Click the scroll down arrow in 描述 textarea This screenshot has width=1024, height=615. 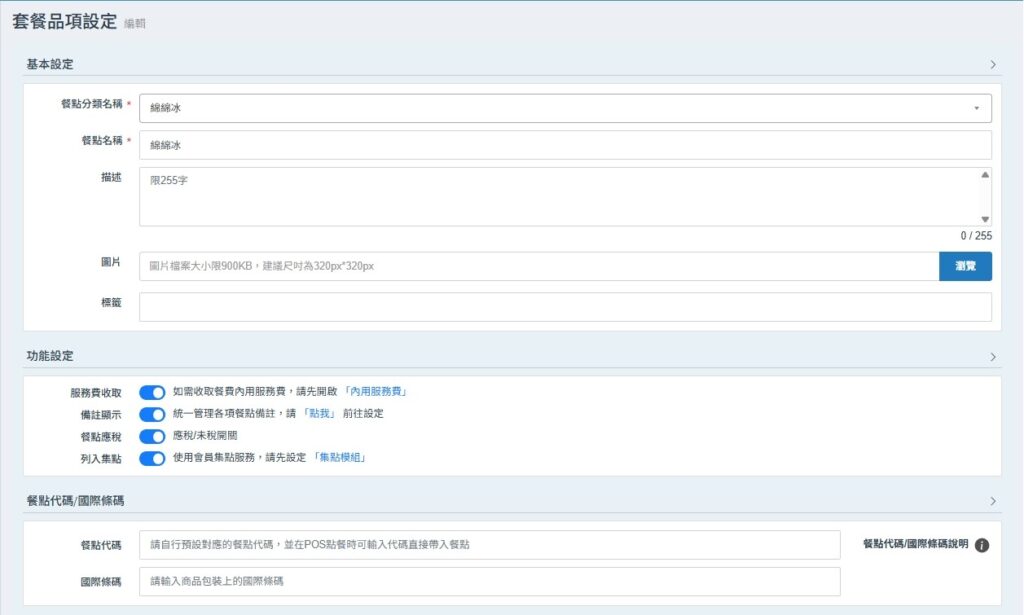(x=985, y=219)
